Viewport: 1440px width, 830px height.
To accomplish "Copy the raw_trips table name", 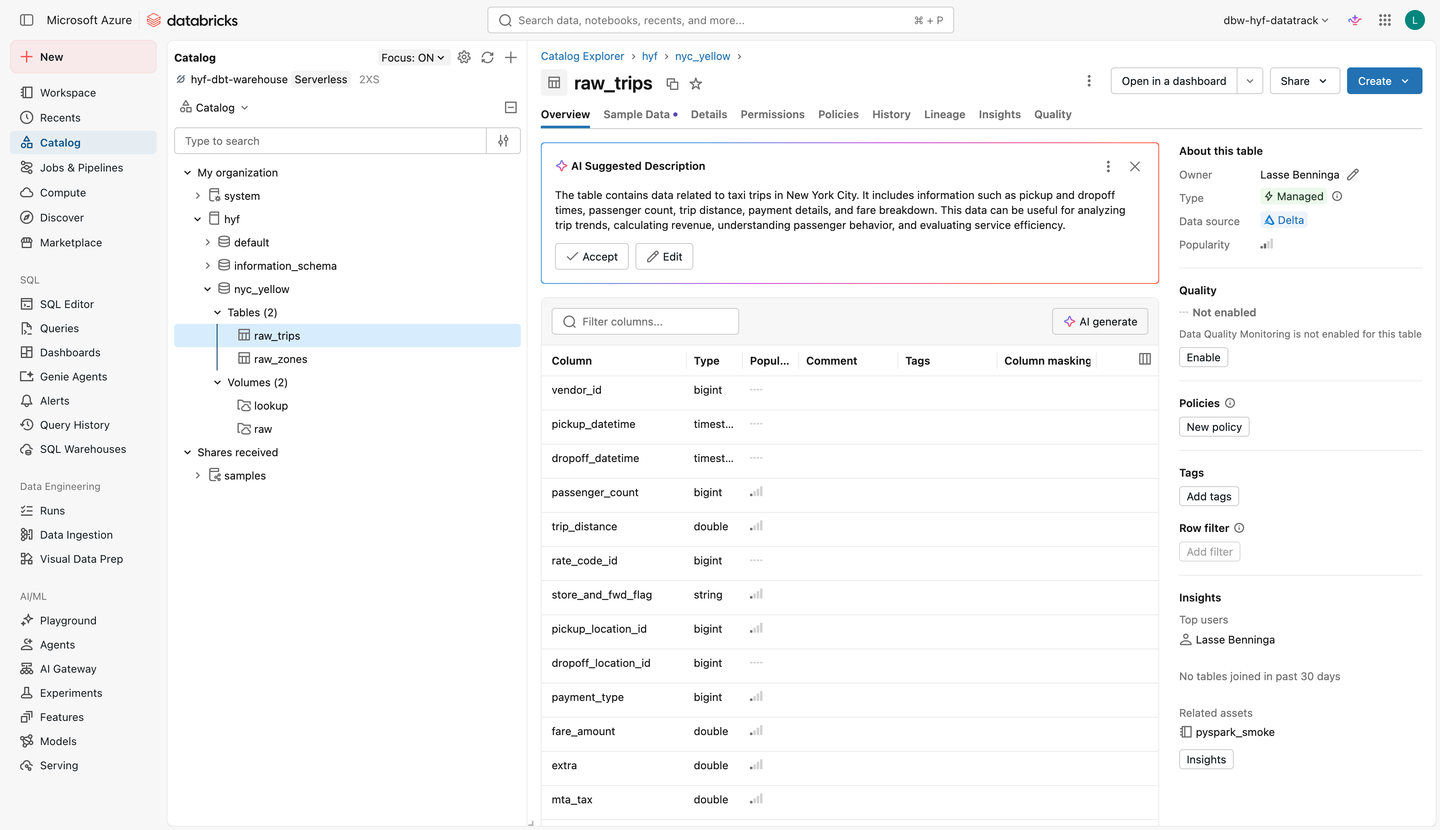I will (672, 84).
